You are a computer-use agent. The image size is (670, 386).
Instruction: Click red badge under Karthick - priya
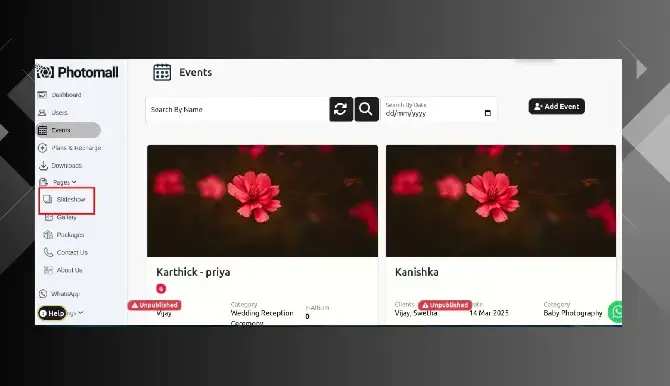(x=161, y=289)
